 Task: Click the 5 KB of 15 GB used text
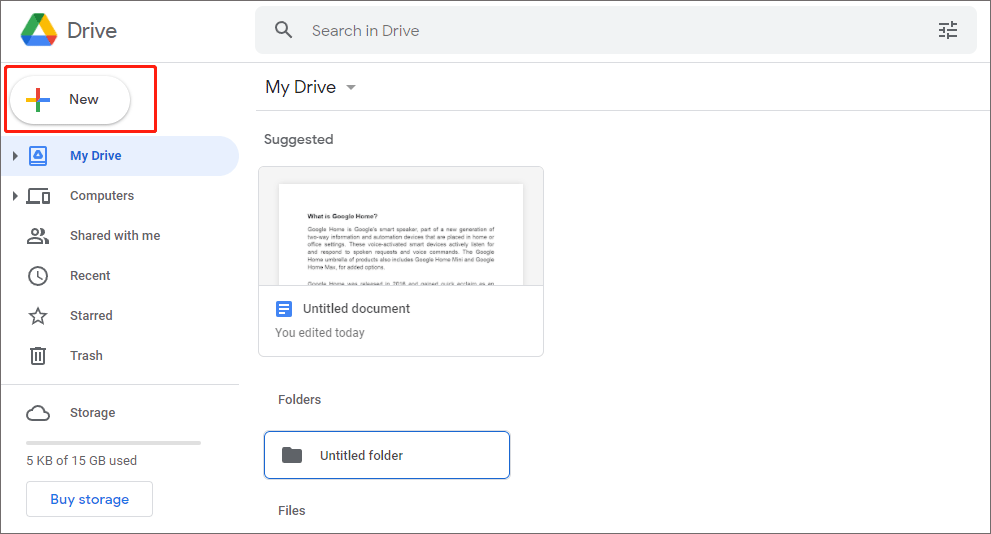(82, 461)
